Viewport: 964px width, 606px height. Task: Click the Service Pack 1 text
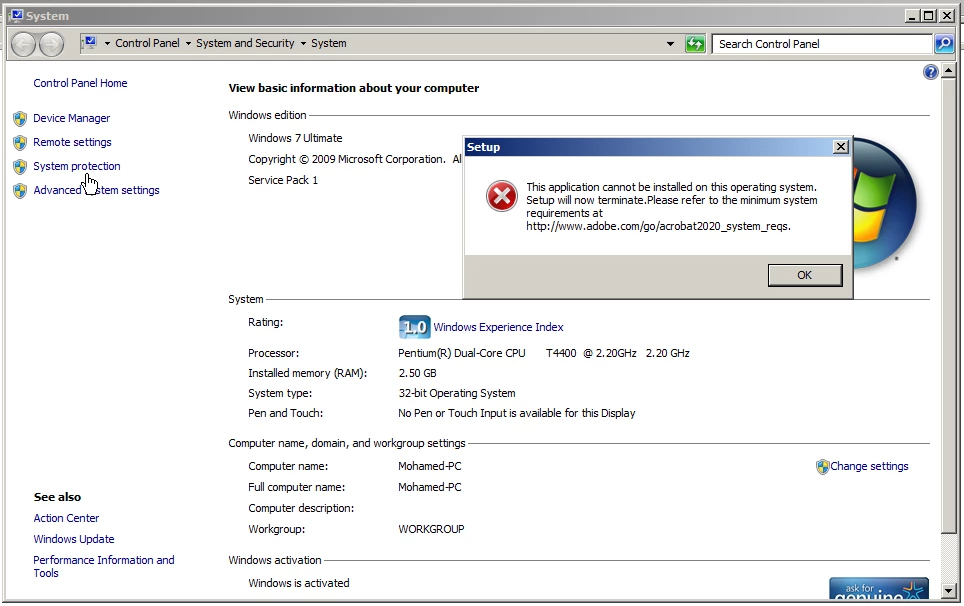pyautogui.click(x=283, y=180)
